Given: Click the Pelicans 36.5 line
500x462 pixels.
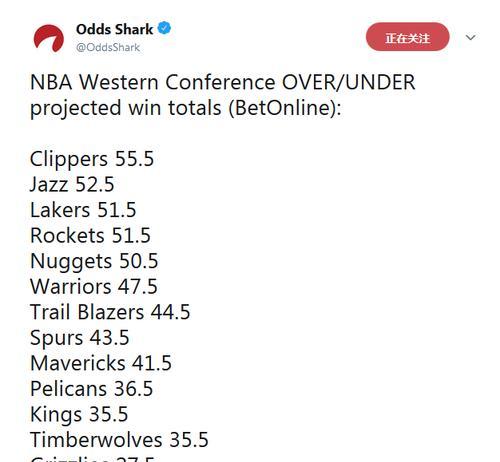Looking at the screenshot, I should [91, 389].
